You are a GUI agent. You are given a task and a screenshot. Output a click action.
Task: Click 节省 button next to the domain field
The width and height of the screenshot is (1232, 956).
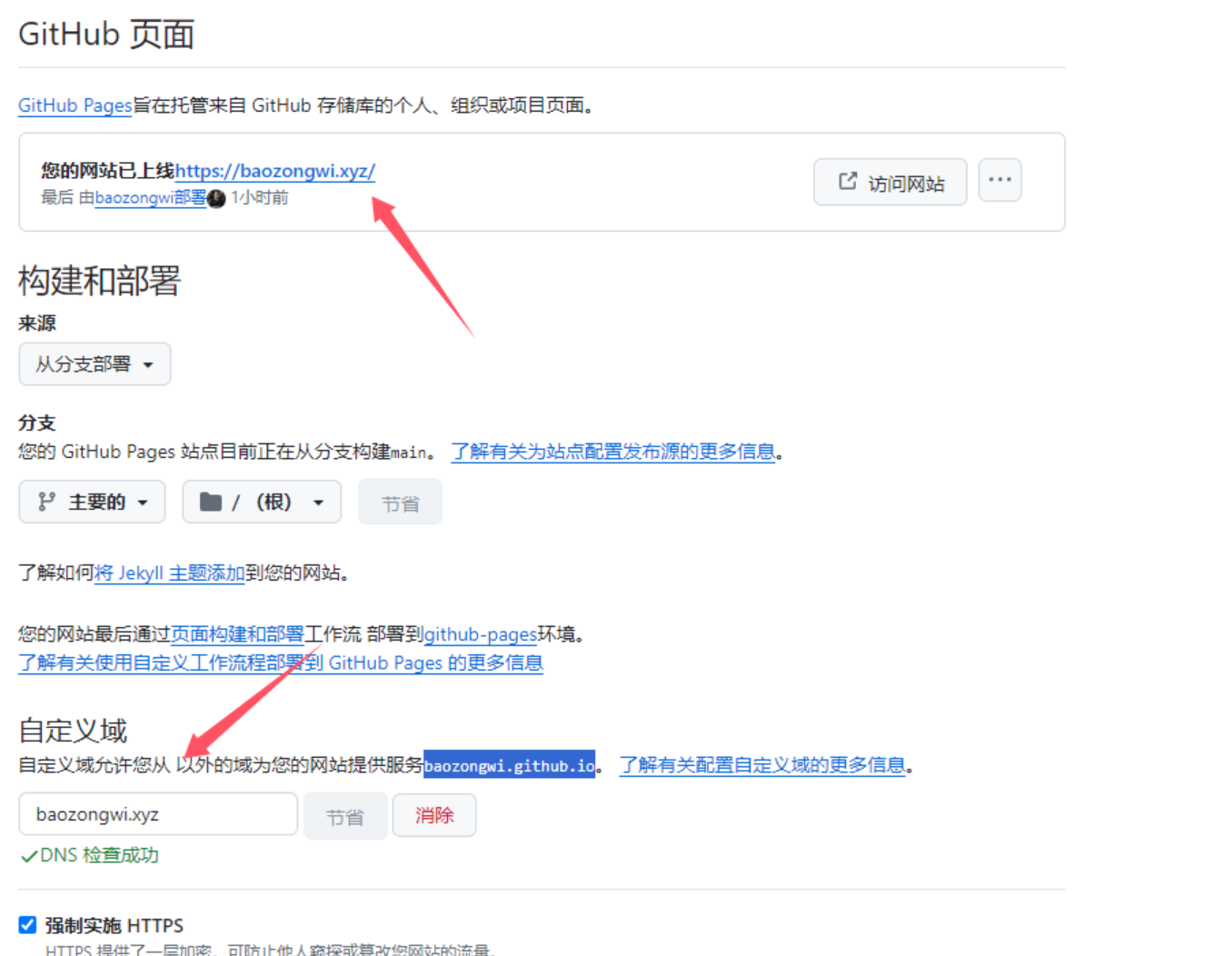(345, 816)
